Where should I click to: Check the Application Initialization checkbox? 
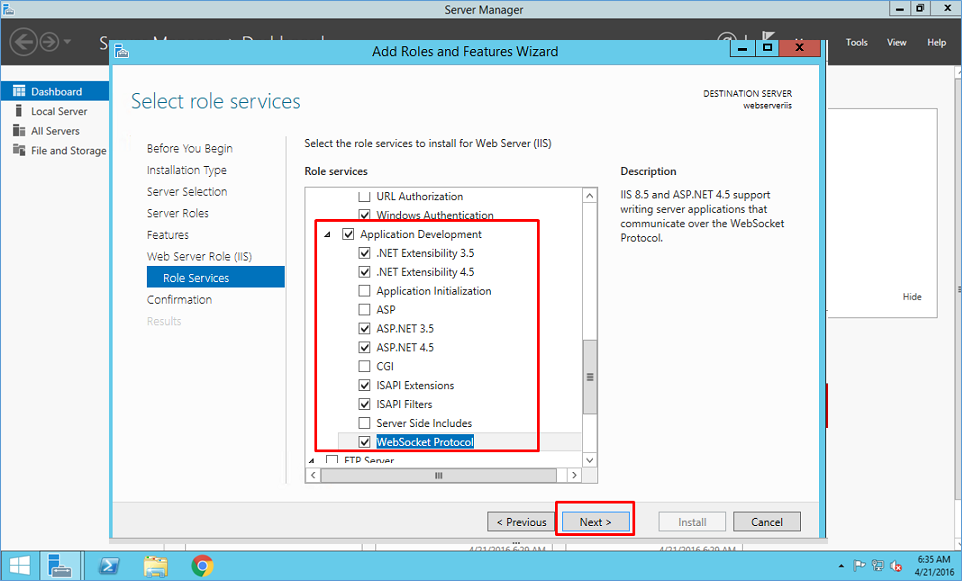coord(364,291)
